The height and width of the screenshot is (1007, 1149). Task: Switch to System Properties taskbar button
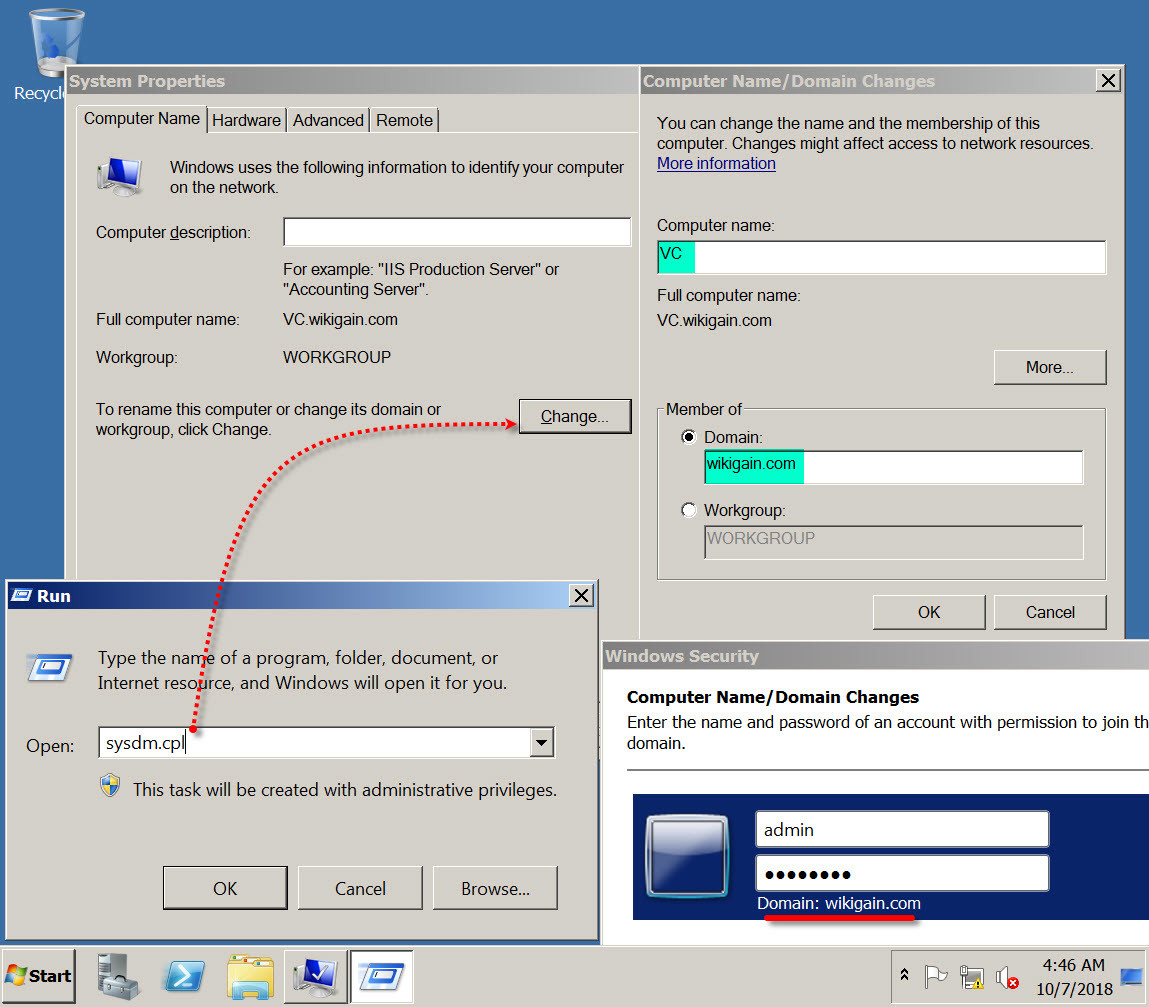coord(316,976)
